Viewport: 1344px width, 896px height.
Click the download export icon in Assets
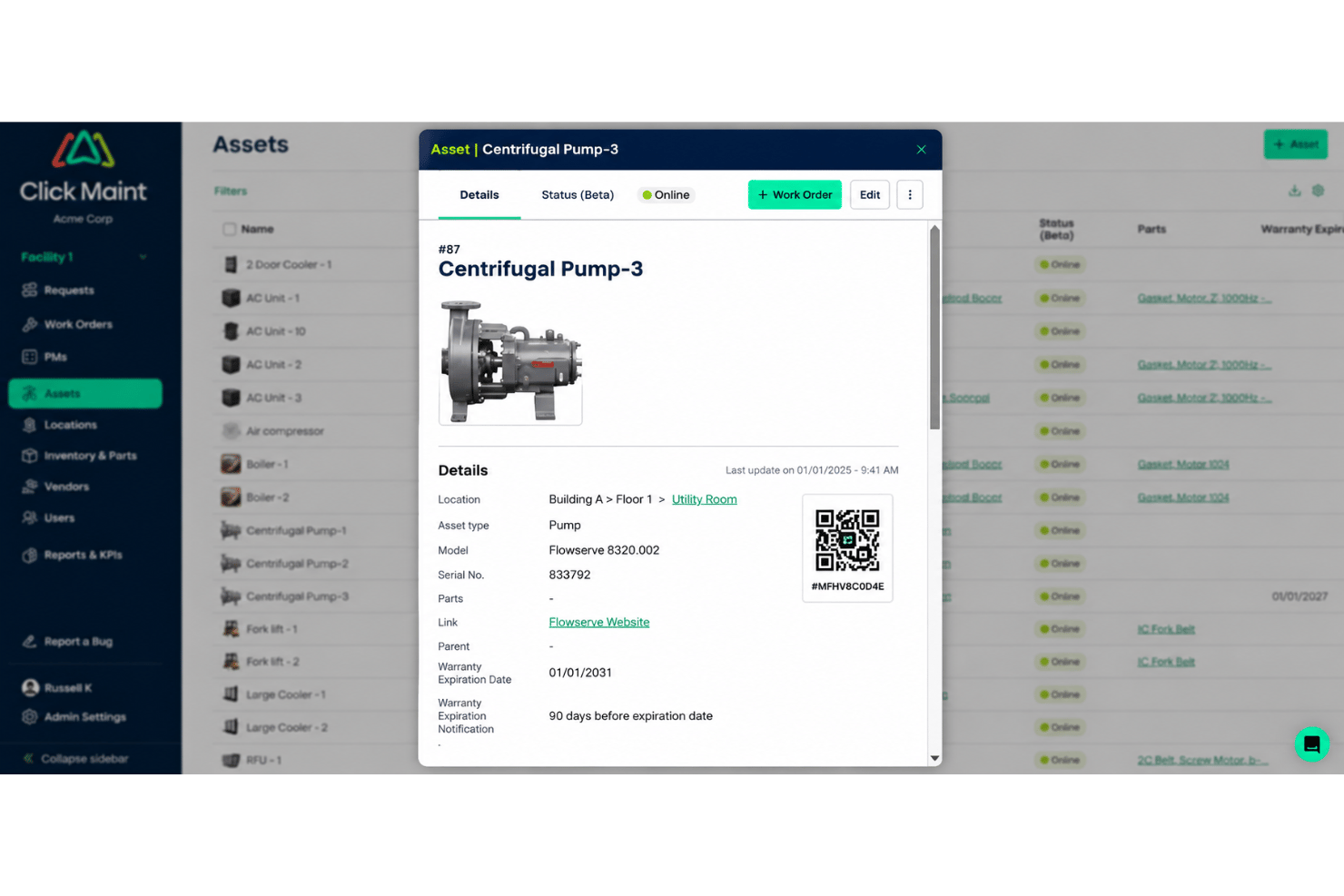(1295, 191)
